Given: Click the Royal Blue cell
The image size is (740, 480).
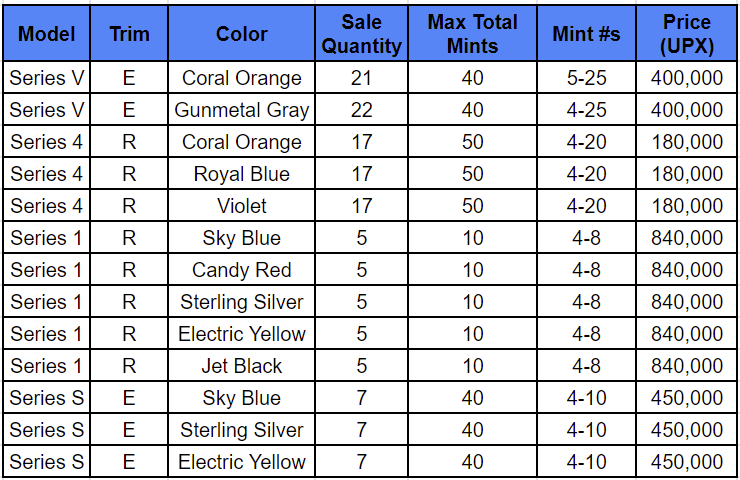Looking at the screenshot, I should (242, 174).
